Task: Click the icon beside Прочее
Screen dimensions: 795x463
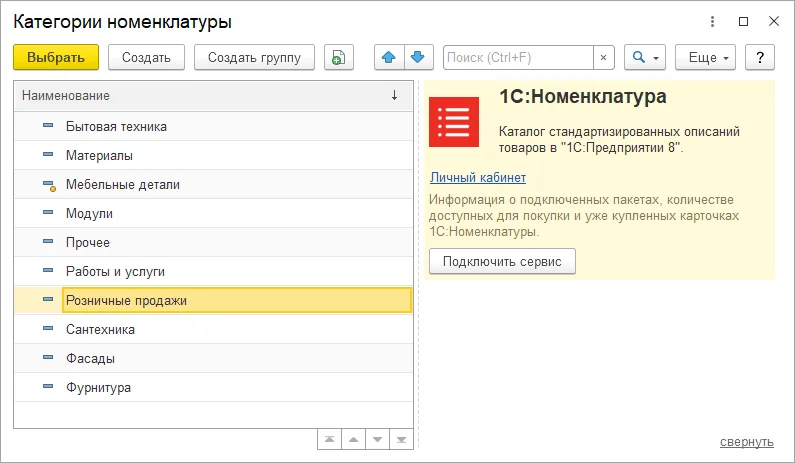Action: [48, 241]
